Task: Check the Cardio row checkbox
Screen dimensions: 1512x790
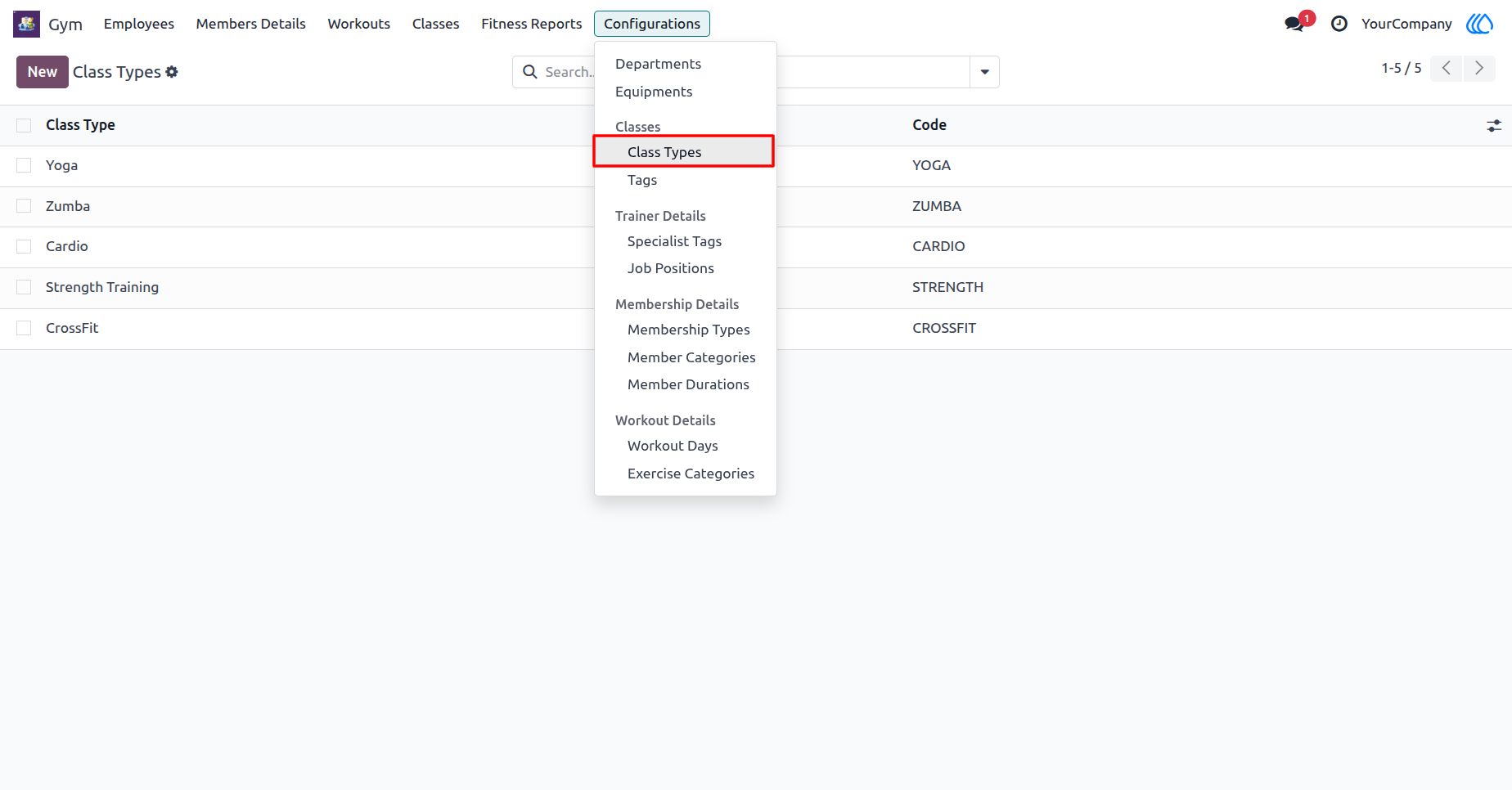Action: point(24,246)
